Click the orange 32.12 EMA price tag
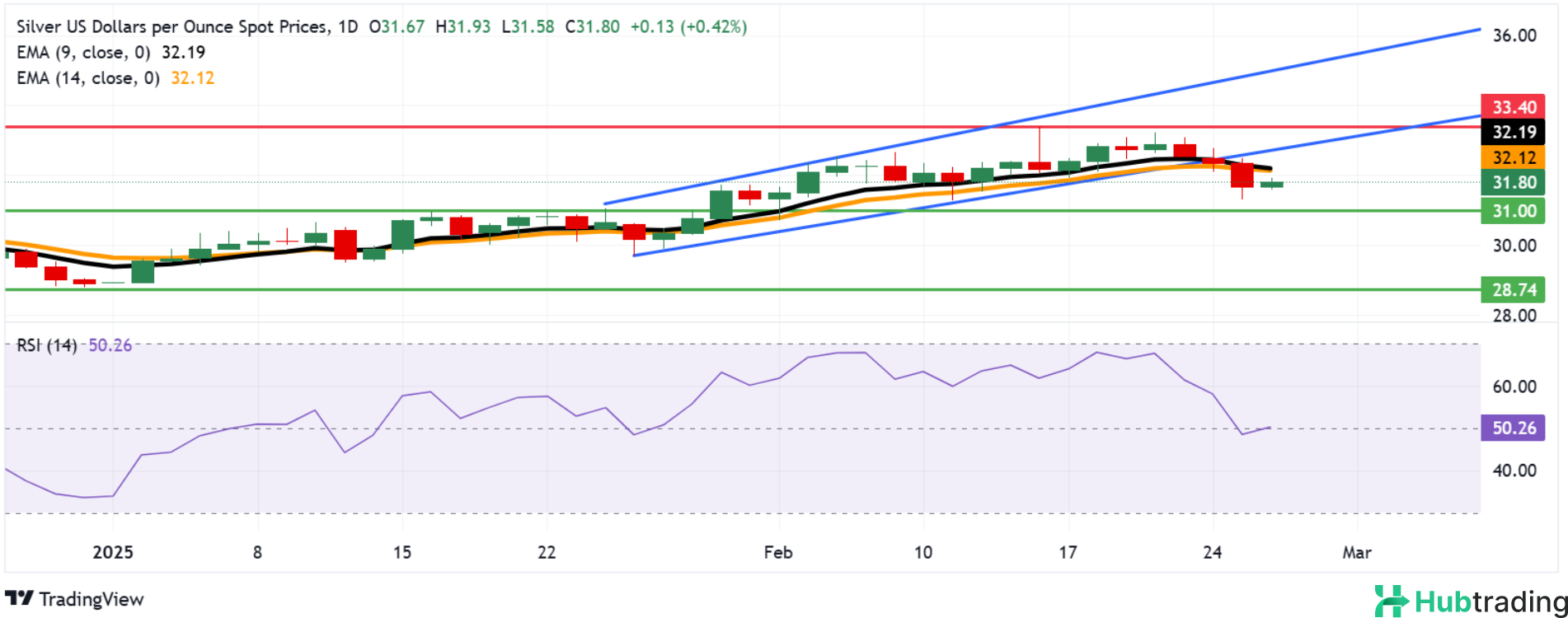The width and height of the screenshot is (1568, 618). tap(1513, 157)
